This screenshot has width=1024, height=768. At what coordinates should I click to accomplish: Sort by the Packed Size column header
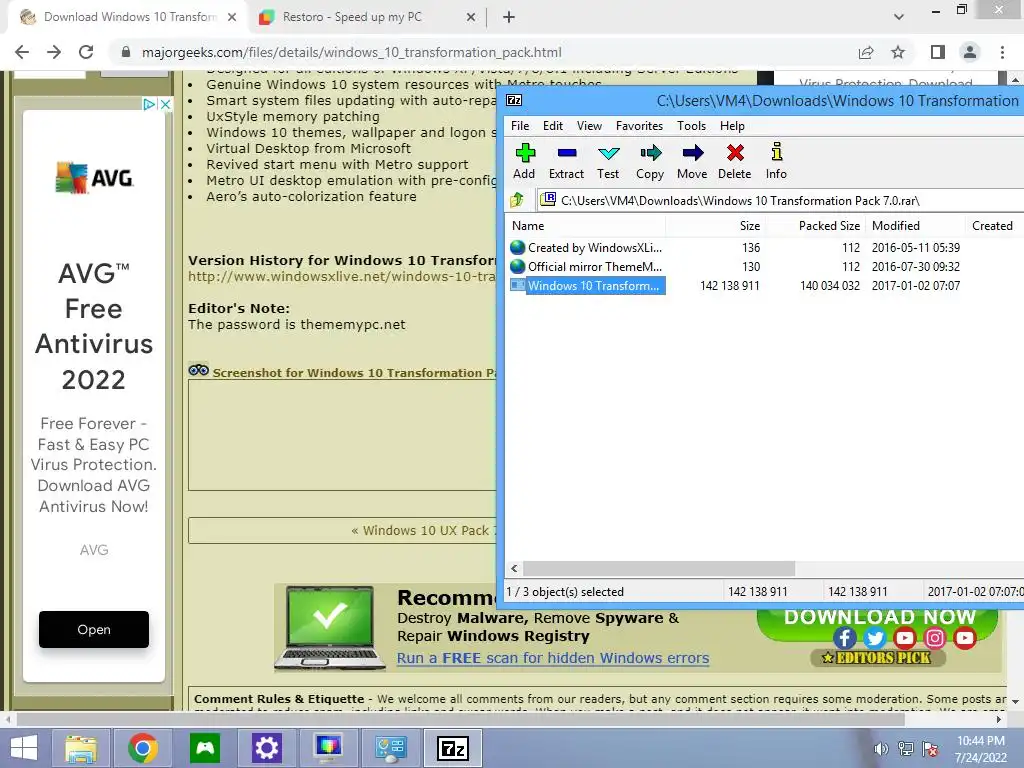point(816,226)
